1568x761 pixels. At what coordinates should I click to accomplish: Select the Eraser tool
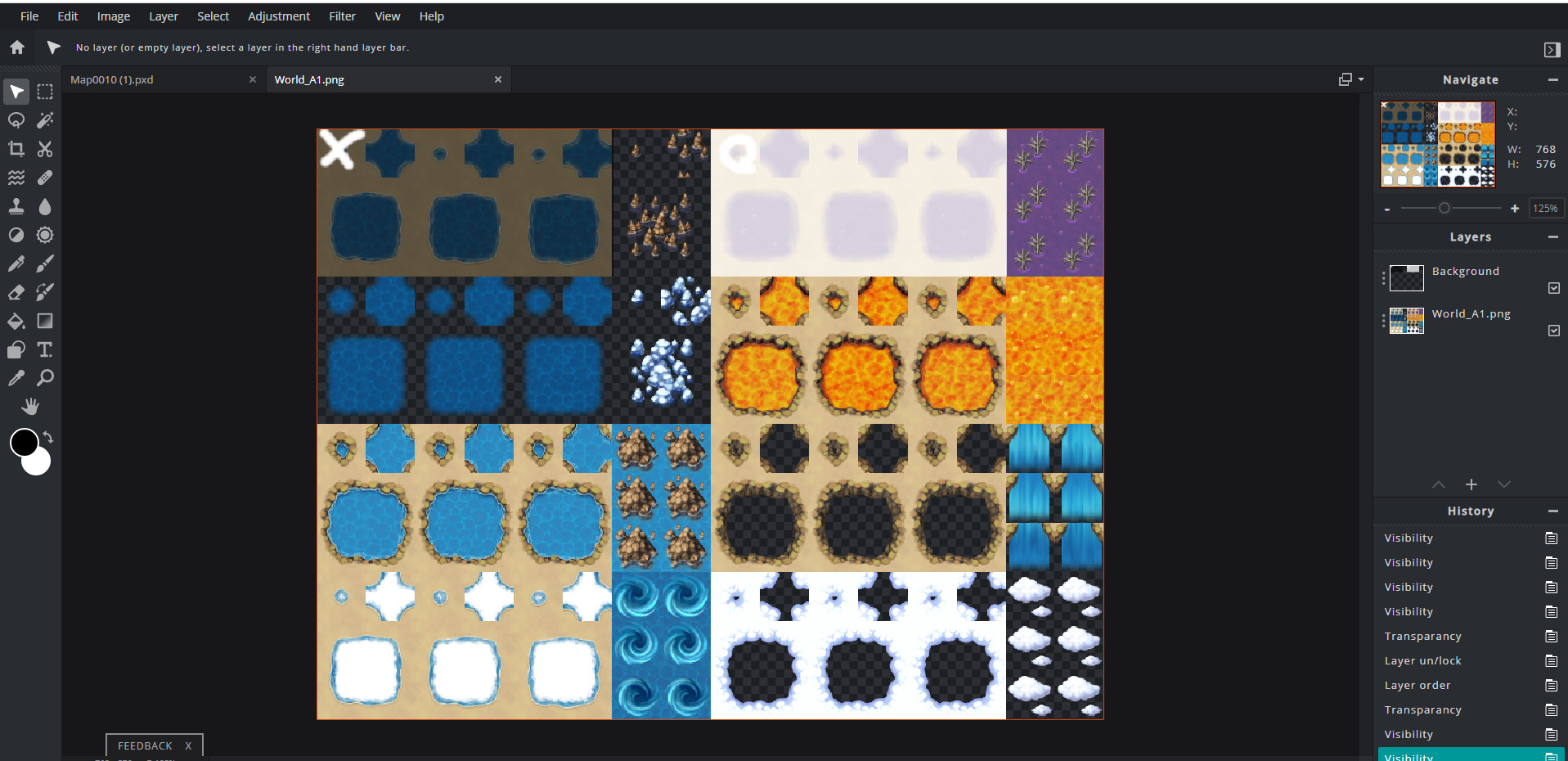tap(16, 292)
